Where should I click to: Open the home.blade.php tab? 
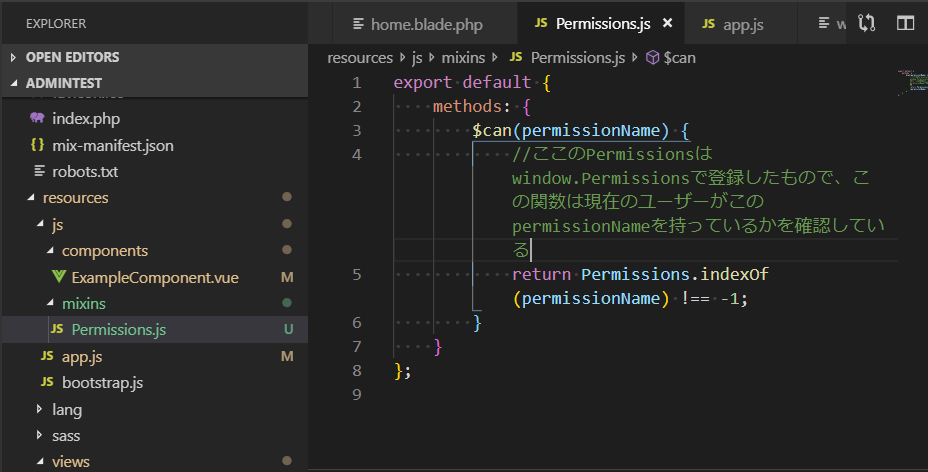(x=425, y=24)
